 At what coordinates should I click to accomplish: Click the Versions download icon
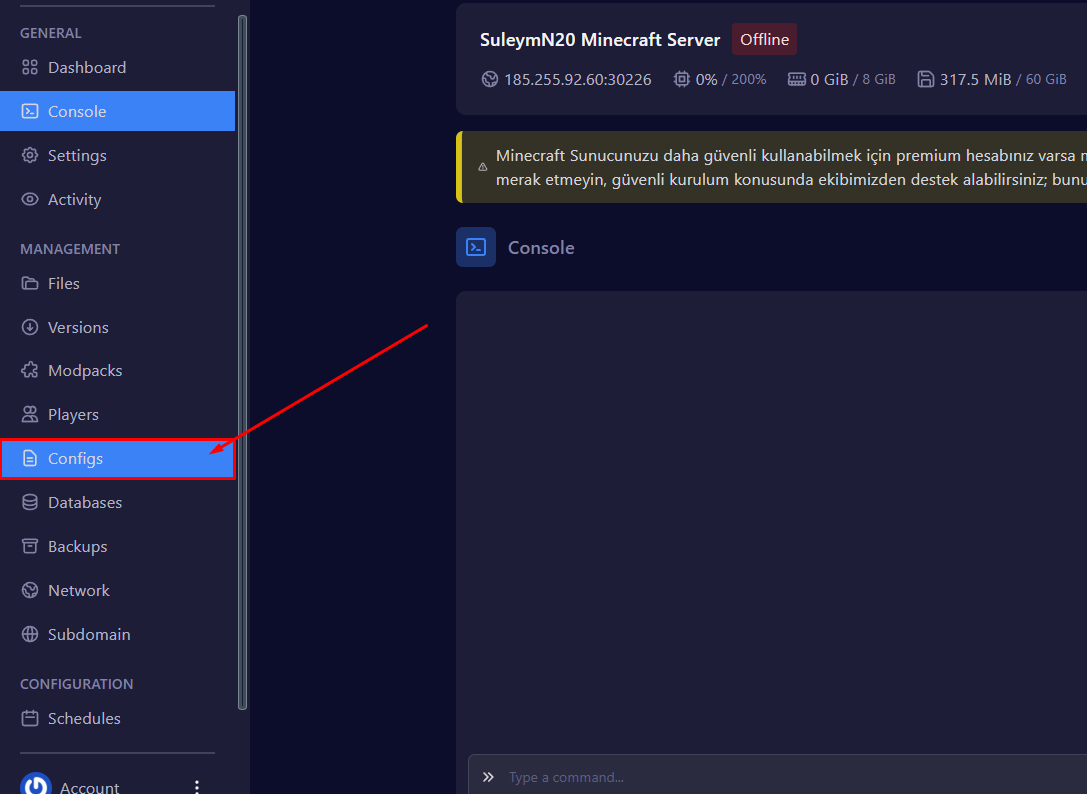pos(30,327)
